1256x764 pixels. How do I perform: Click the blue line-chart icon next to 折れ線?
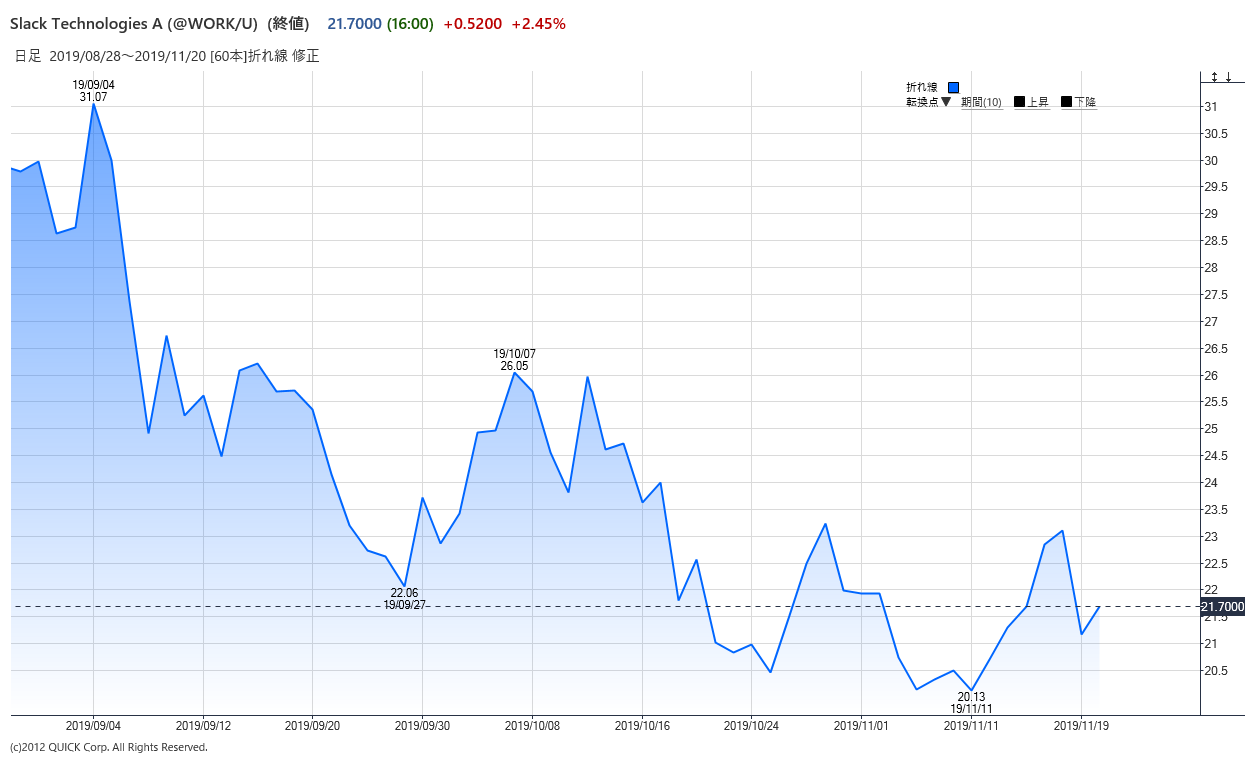click(x=953, y=87)
